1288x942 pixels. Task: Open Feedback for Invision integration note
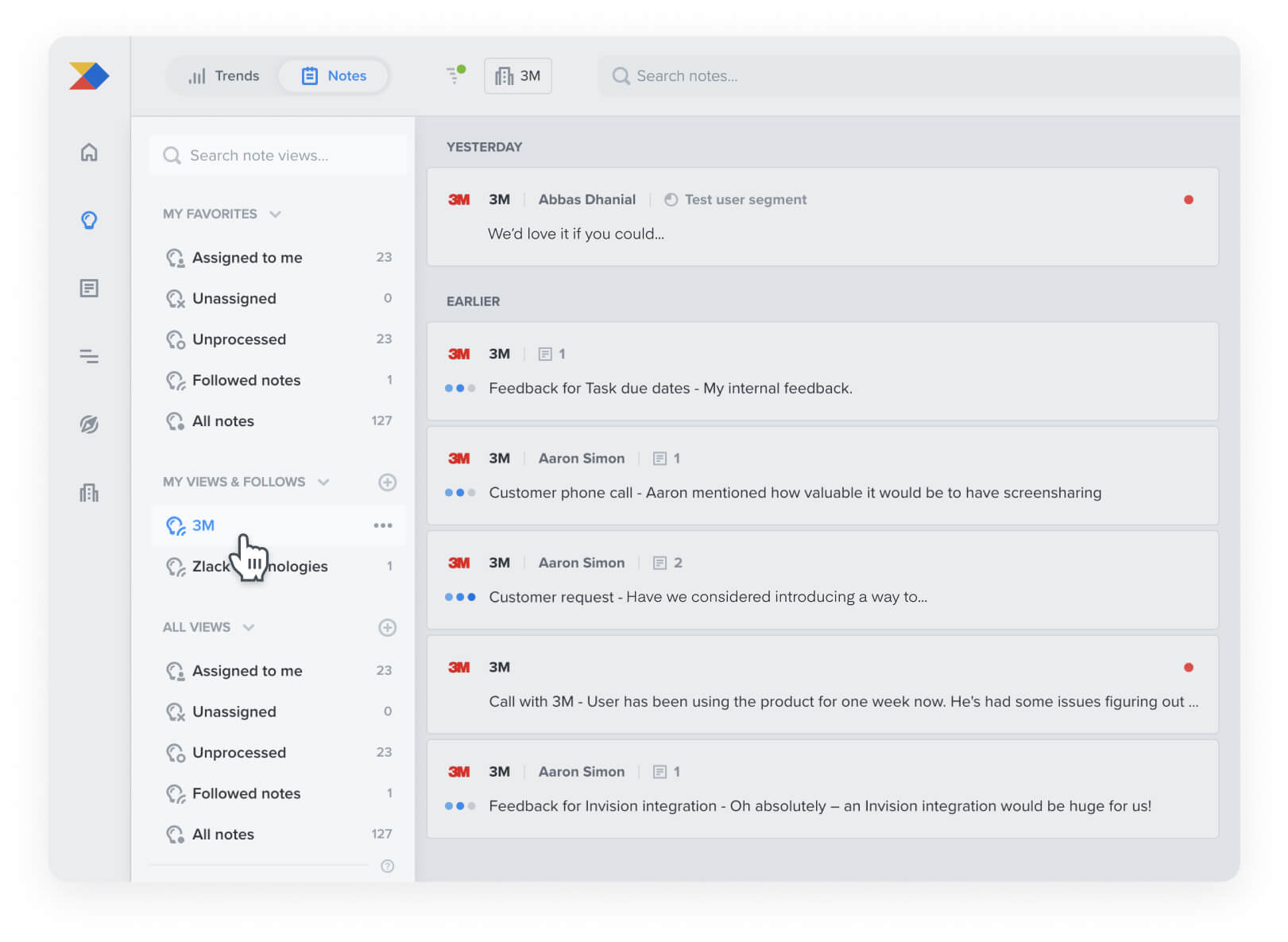tap(822, 789)
